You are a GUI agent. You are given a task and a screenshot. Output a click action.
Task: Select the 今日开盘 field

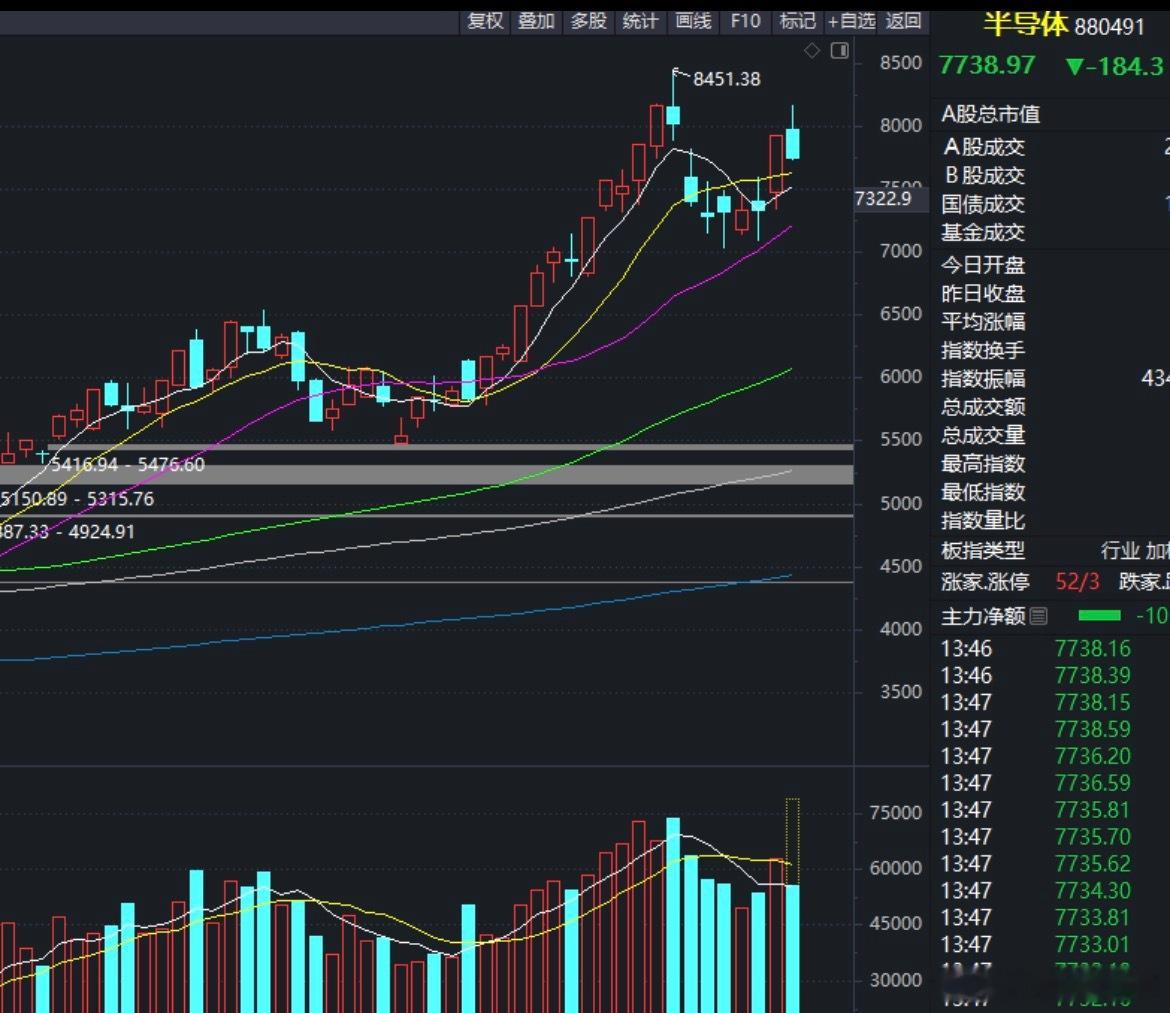click(1051, 265)
